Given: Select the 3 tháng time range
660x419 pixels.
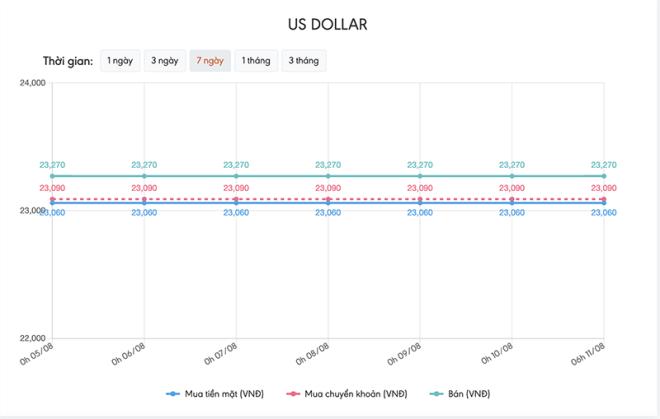Looking at the screenshot, I should 304,61.
